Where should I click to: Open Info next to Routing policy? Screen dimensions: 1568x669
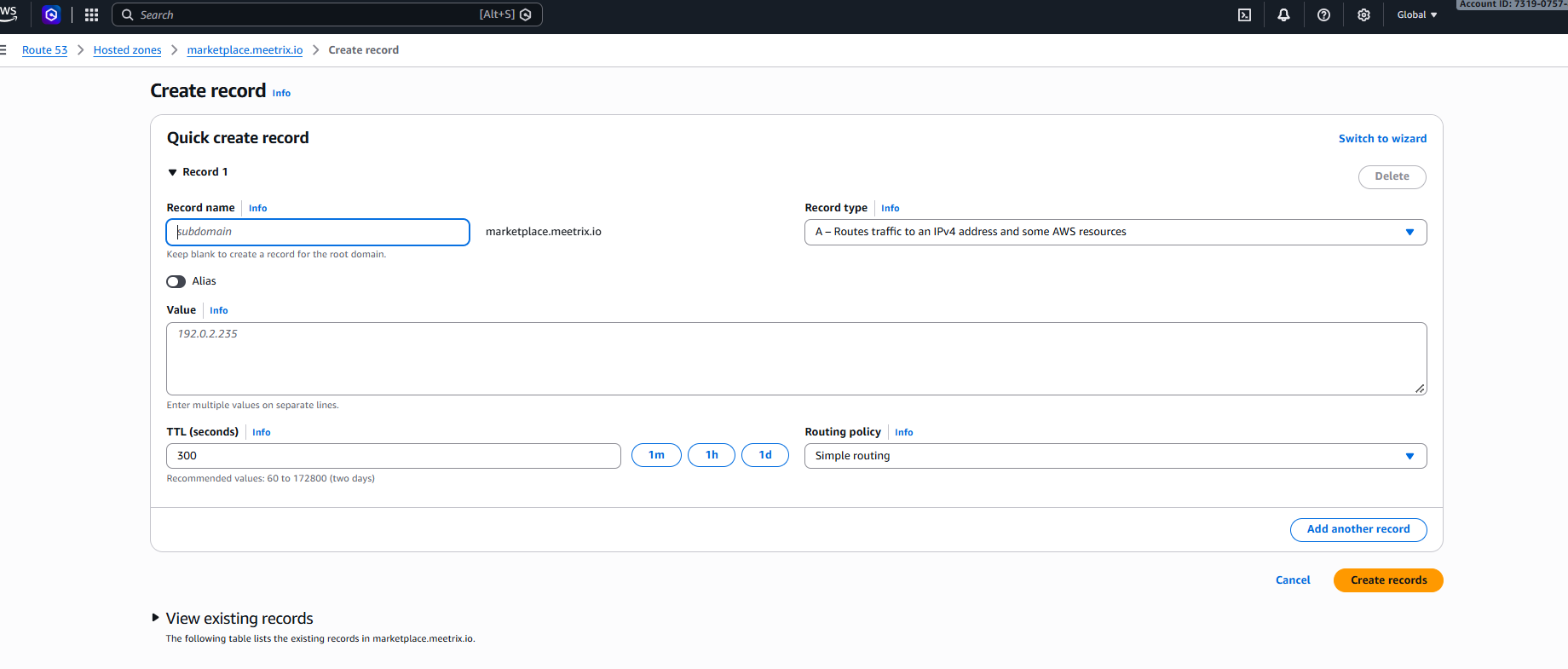click(903, 433)
